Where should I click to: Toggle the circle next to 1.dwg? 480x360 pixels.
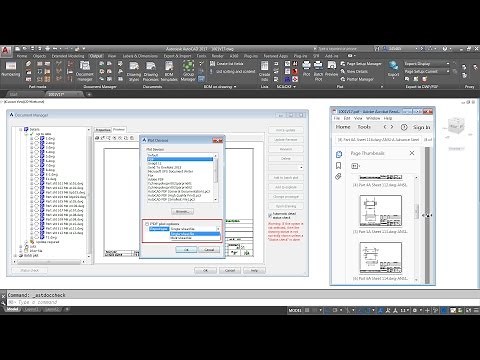(x=37, y=138)
